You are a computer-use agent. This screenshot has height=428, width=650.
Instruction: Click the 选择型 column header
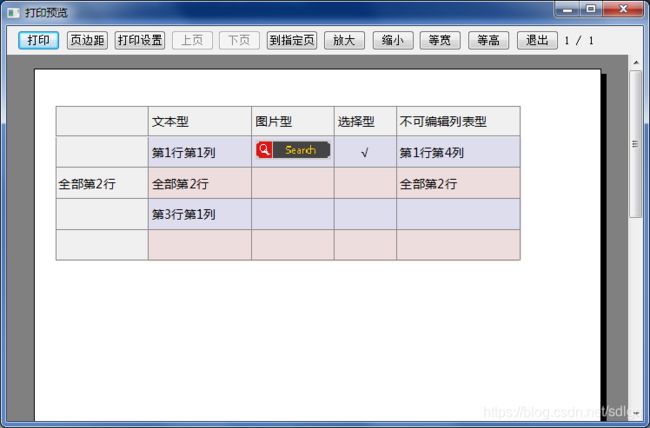(x=365, y=121)
